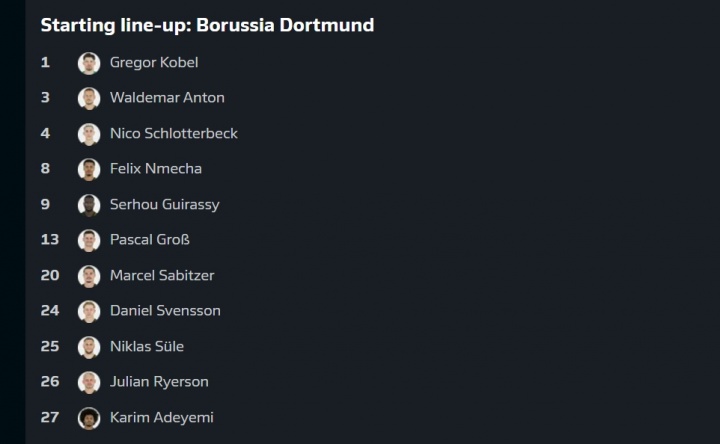Click the Starting line-up Borussia Dortmund heading
720x444 pixels.
click(x=207, y=25)
